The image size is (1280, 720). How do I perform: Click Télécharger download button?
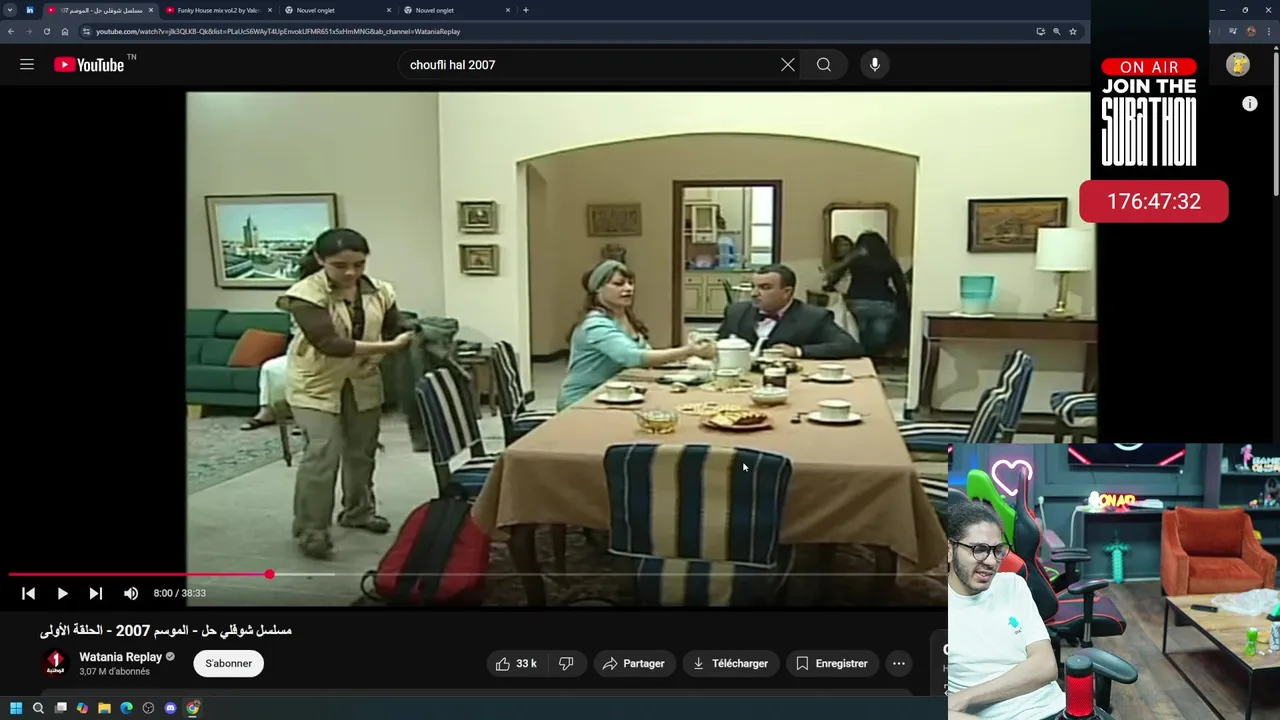(x=730, y=663)
